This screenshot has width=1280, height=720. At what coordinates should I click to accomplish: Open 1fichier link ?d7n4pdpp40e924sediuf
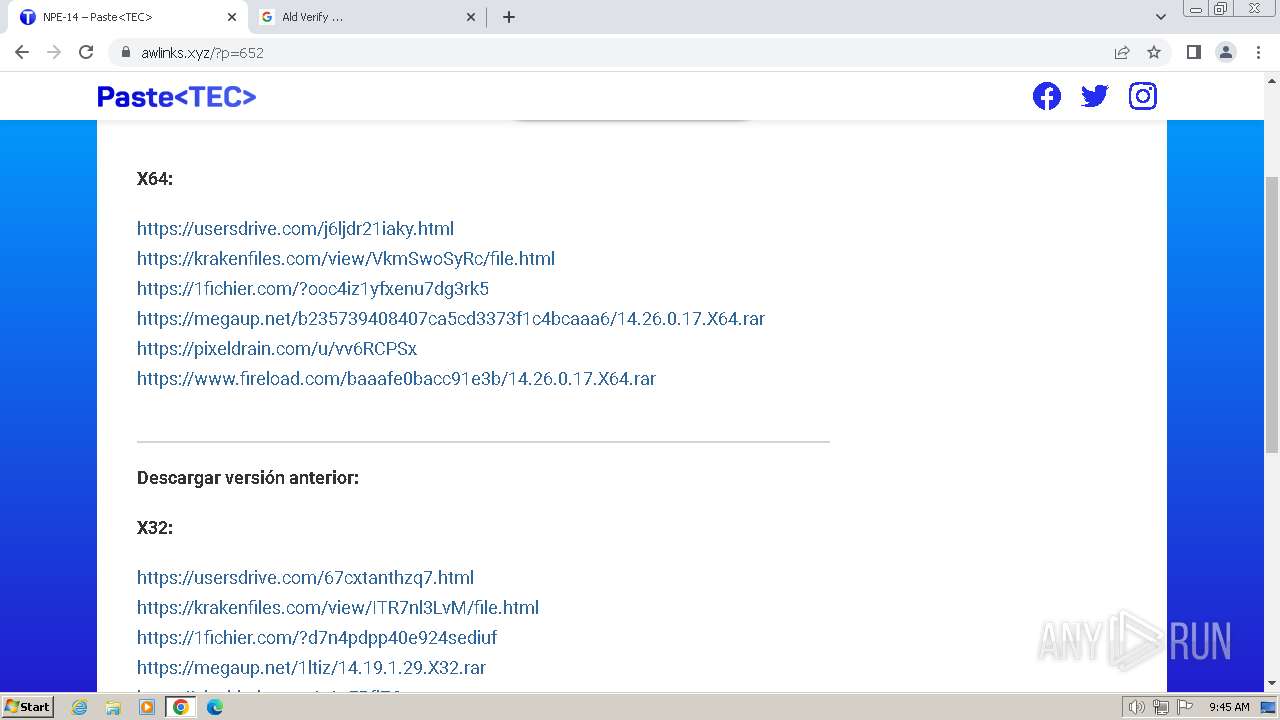coord(317,637)
